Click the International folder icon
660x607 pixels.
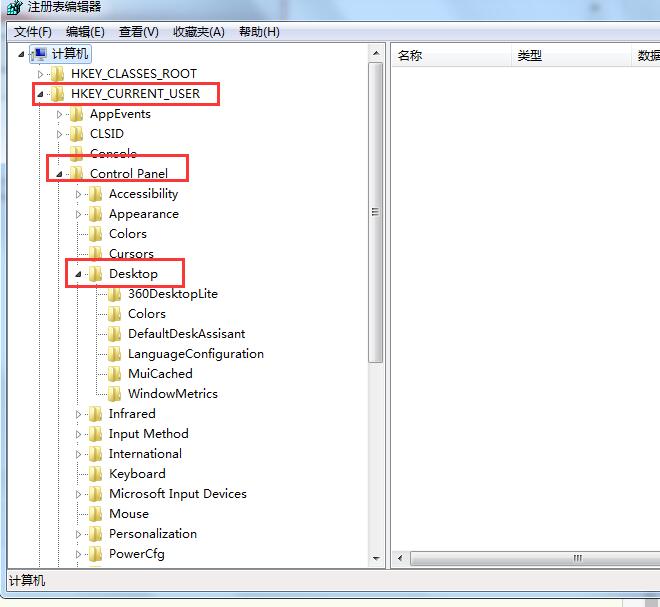tap(96, 454)
